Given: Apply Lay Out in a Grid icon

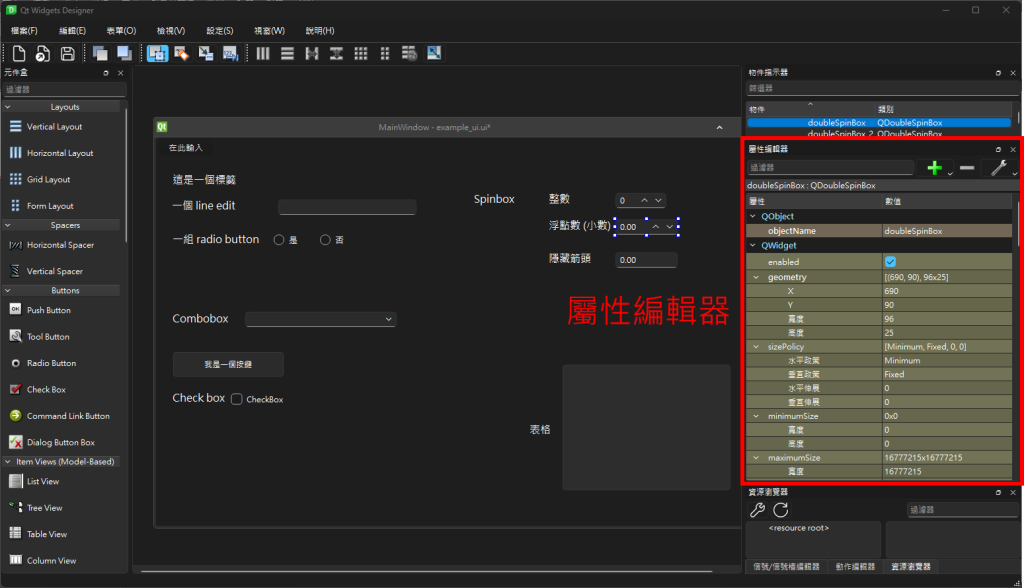Looking at the screenshot, I should (360, 54).
